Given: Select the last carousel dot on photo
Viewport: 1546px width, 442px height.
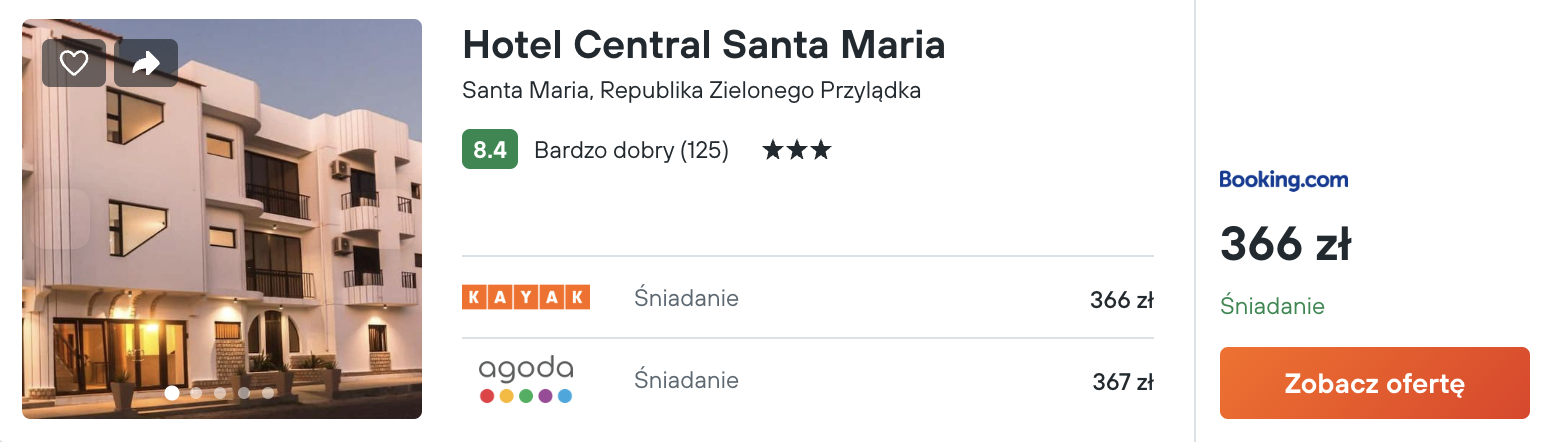Looking at the screenshot, I should click(268, 393).
